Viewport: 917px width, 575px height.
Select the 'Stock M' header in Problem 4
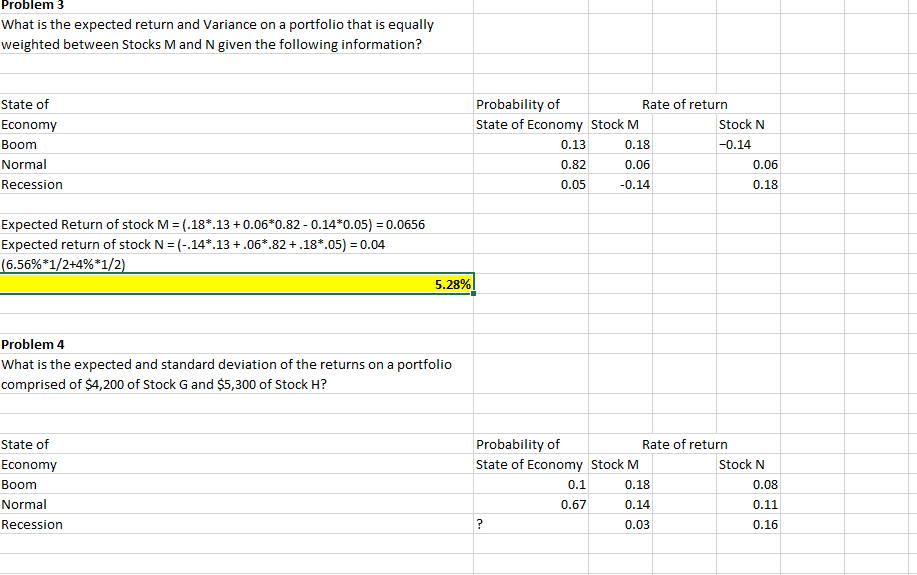[x=615, y=464]
